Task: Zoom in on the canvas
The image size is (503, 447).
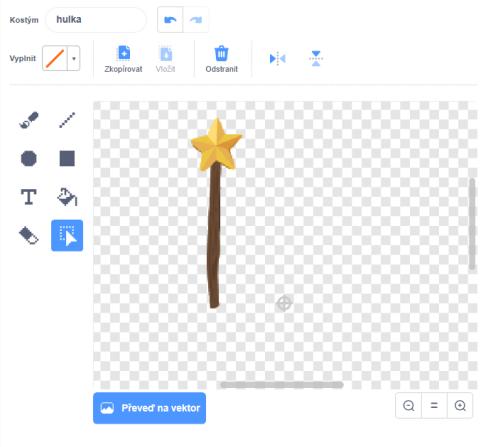Action: [x=460, y=405]
